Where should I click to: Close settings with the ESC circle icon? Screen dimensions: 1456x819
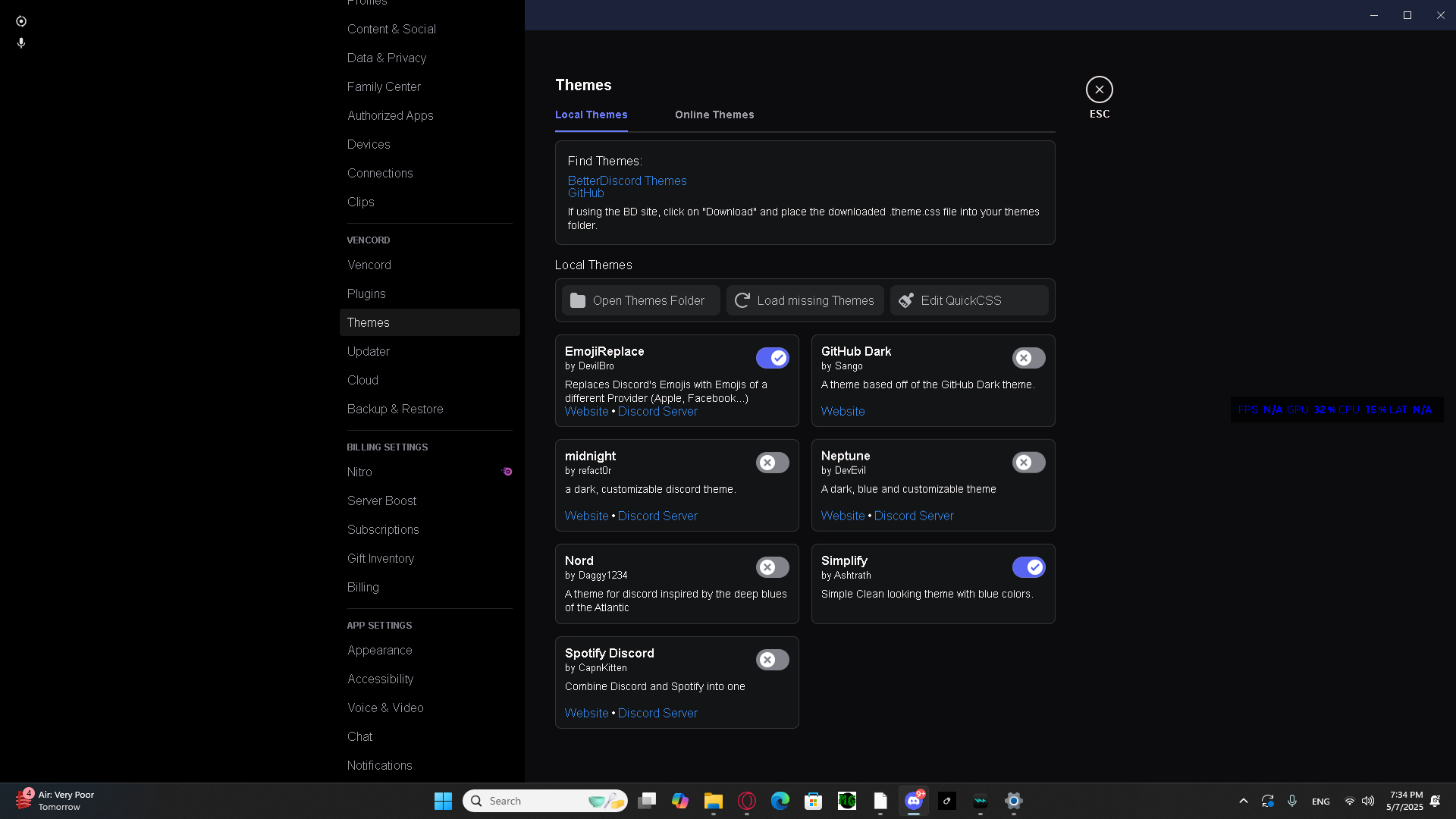[x=1099, y=89]
